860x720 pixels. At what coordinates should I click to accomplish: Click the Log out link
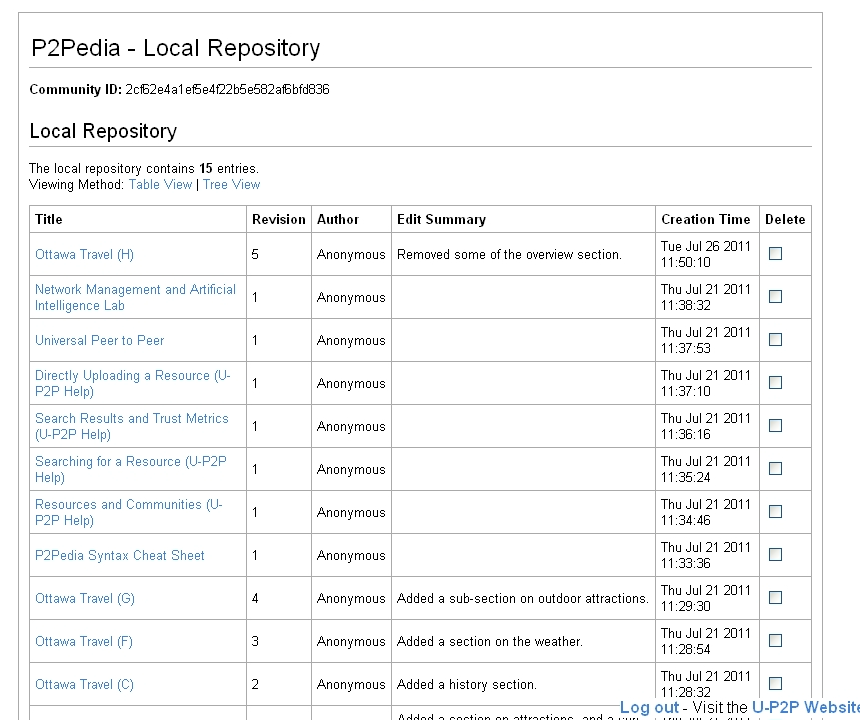click(x=649, y=708)
